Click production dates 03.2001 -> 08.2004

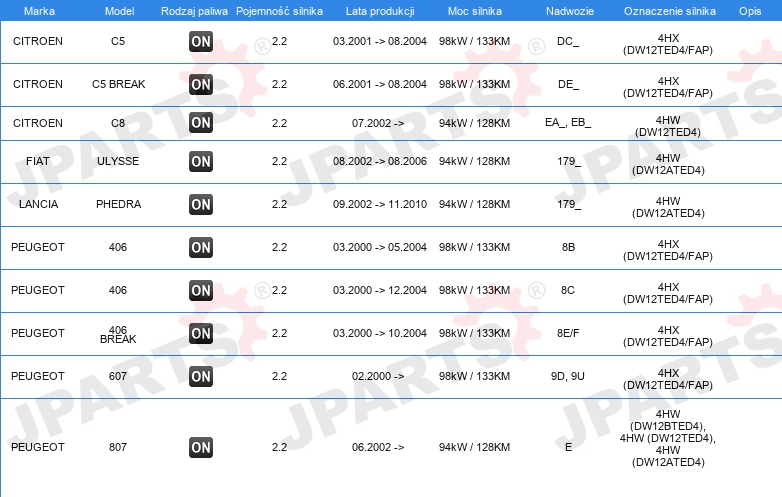click(380, 41)
